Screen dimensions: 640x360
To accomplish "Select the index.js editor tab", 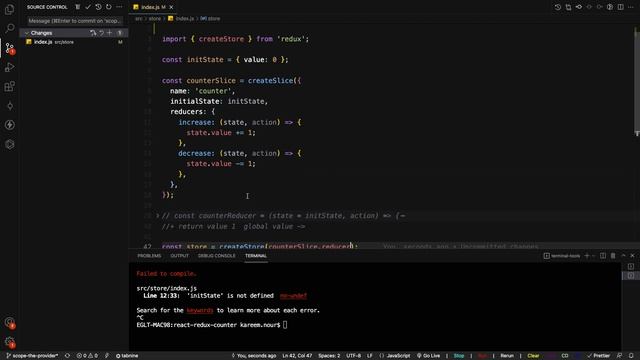I will 153,7.
